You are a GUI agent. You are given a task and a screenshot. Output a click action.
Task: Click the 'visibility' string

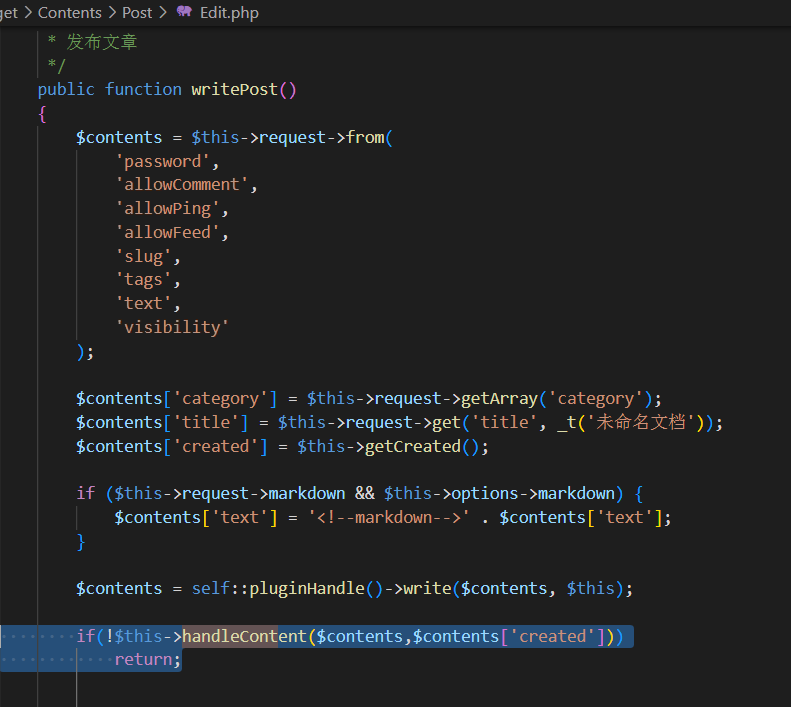(172, 327)
